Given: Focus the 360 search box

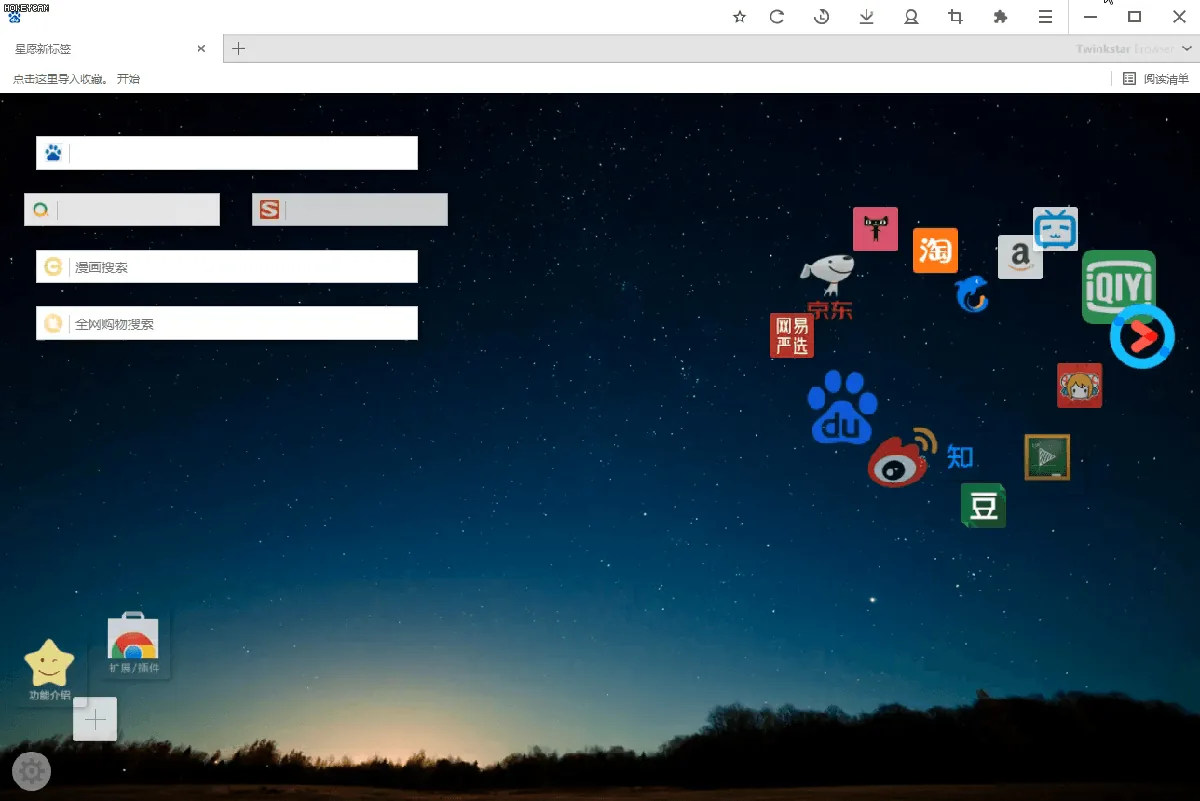Looking at the screenshot, I should coord(122,210).
